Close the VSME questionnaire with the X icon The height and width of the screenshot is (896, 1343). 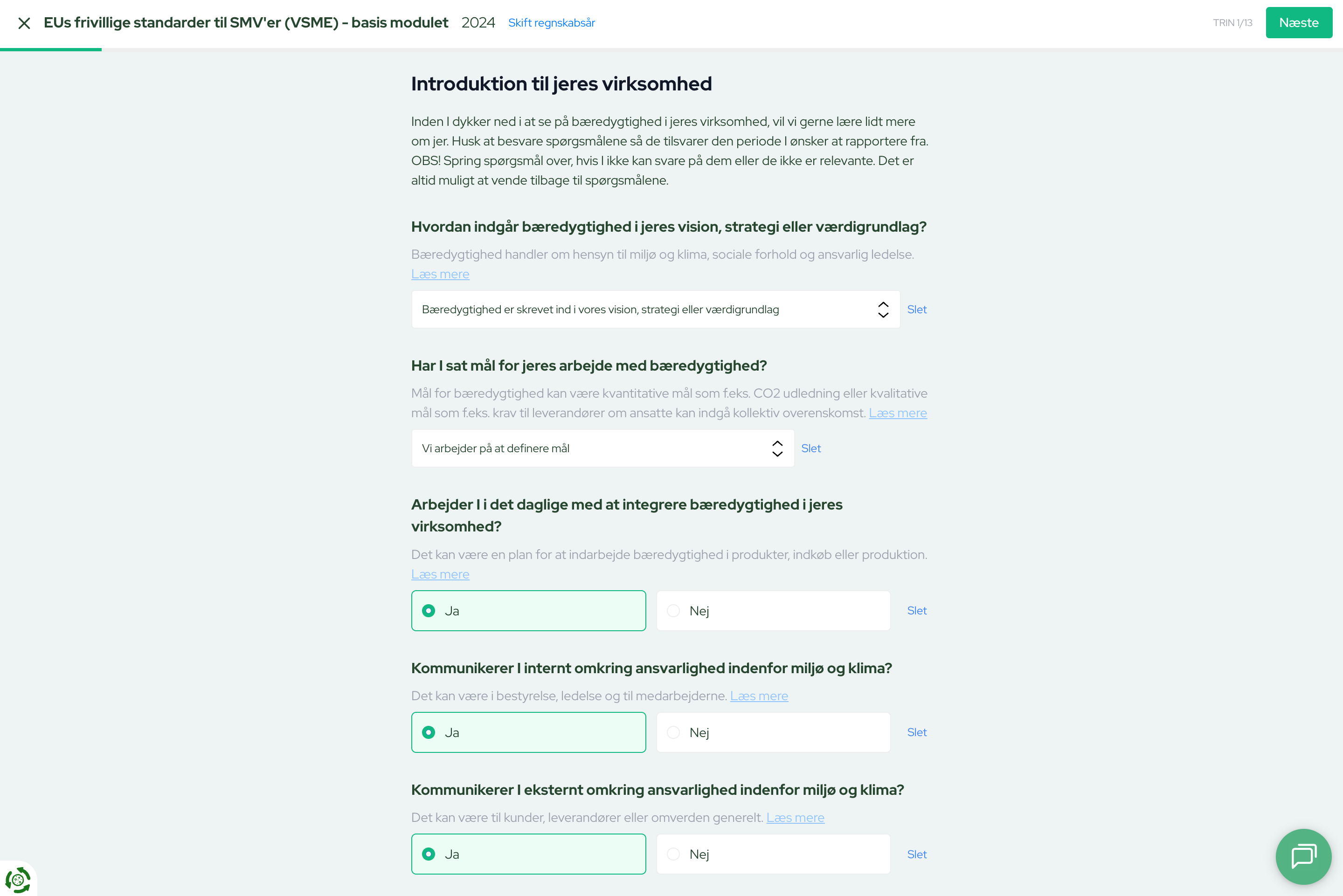[x=24, y=23]
